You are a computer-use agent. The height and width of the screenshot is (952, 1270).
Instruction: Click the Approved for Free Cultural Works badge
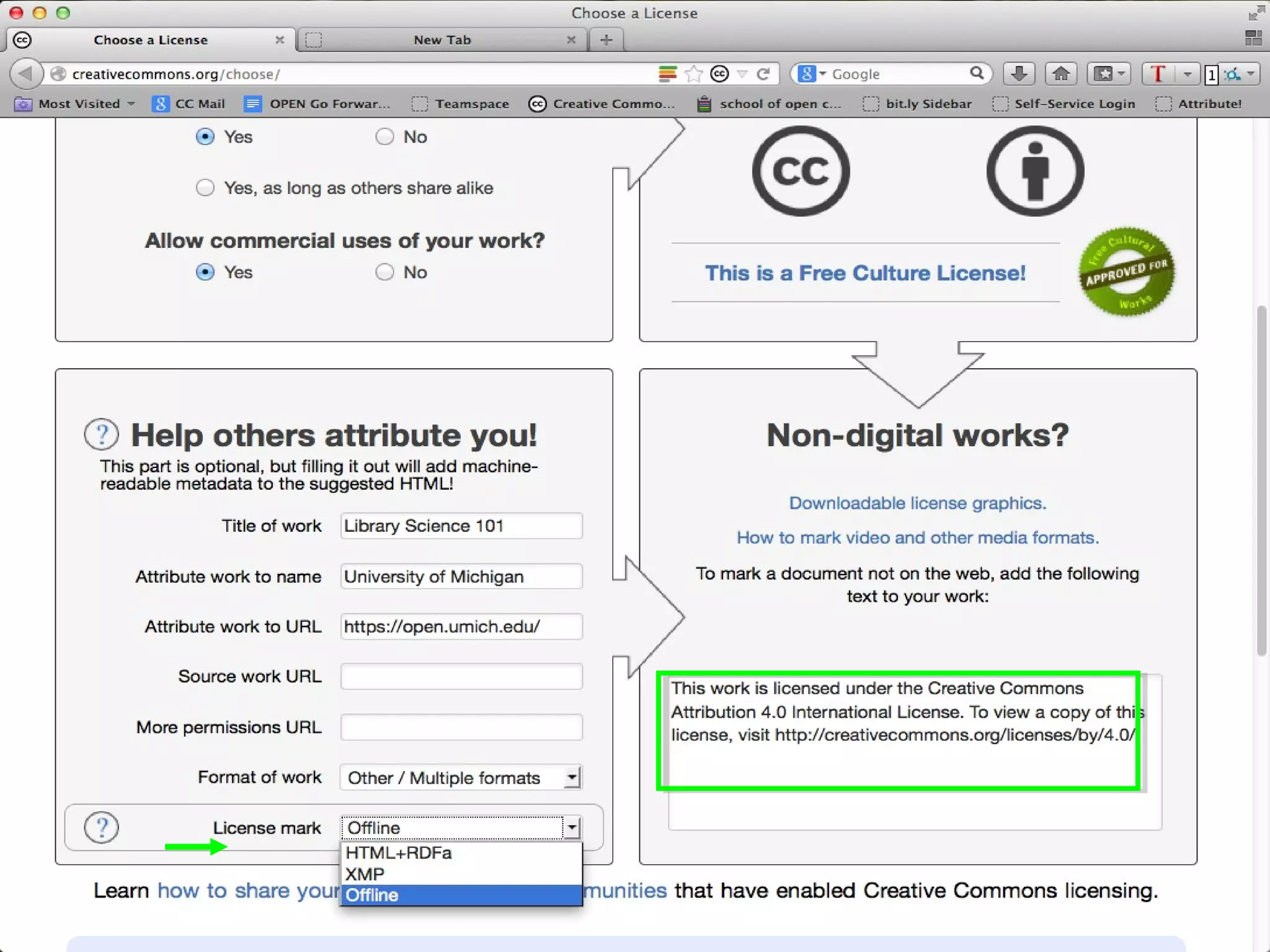point(1126,273)
